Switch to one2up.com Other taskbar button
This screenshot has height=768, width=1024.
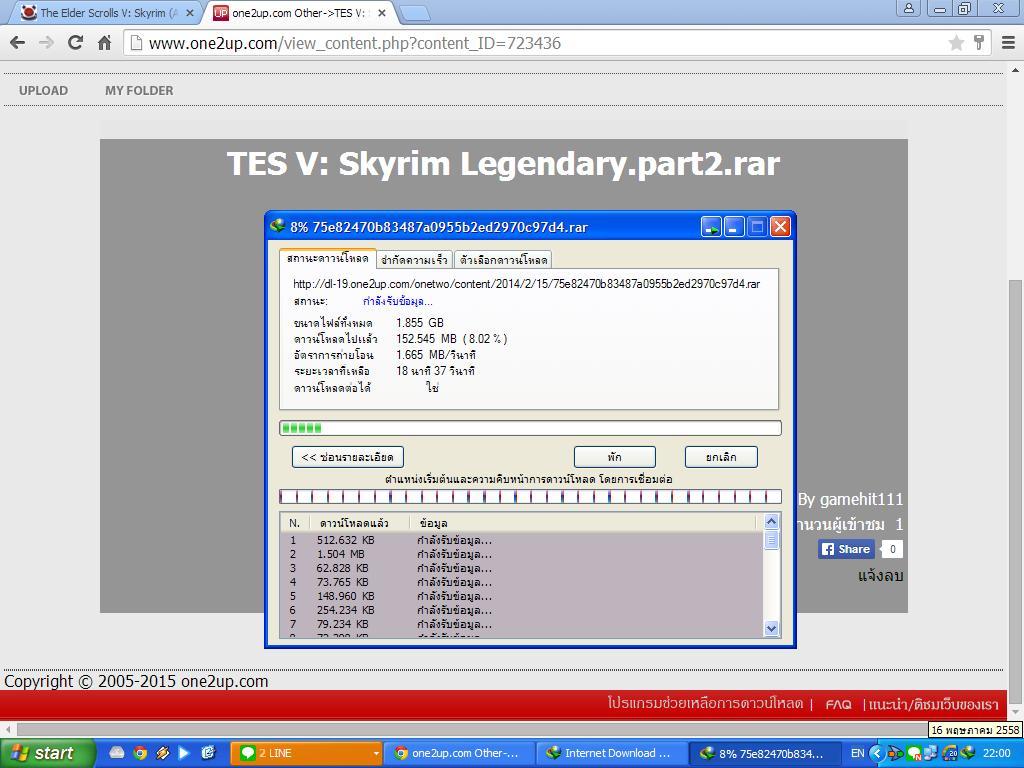pyautogui.click(x=458, y=753)
